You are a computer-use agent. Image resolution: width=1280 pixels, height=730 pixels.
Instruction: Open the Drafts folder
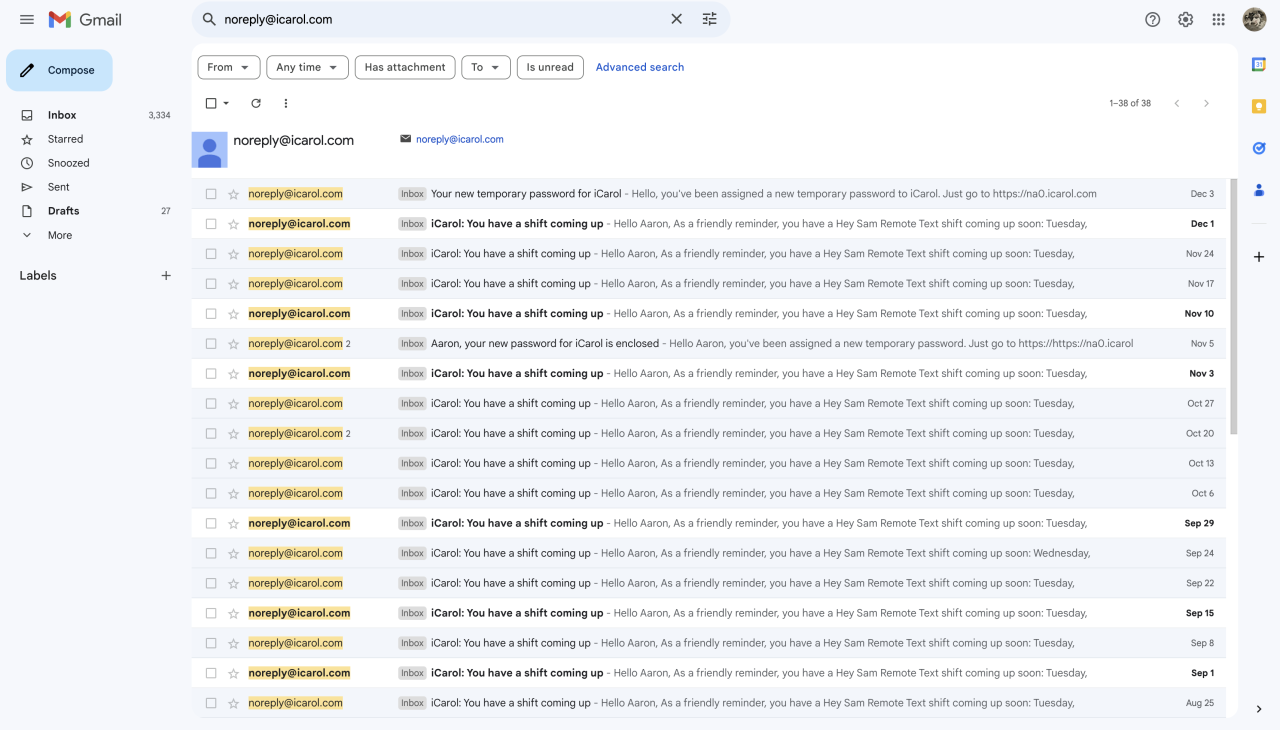[x=63, y=211]
